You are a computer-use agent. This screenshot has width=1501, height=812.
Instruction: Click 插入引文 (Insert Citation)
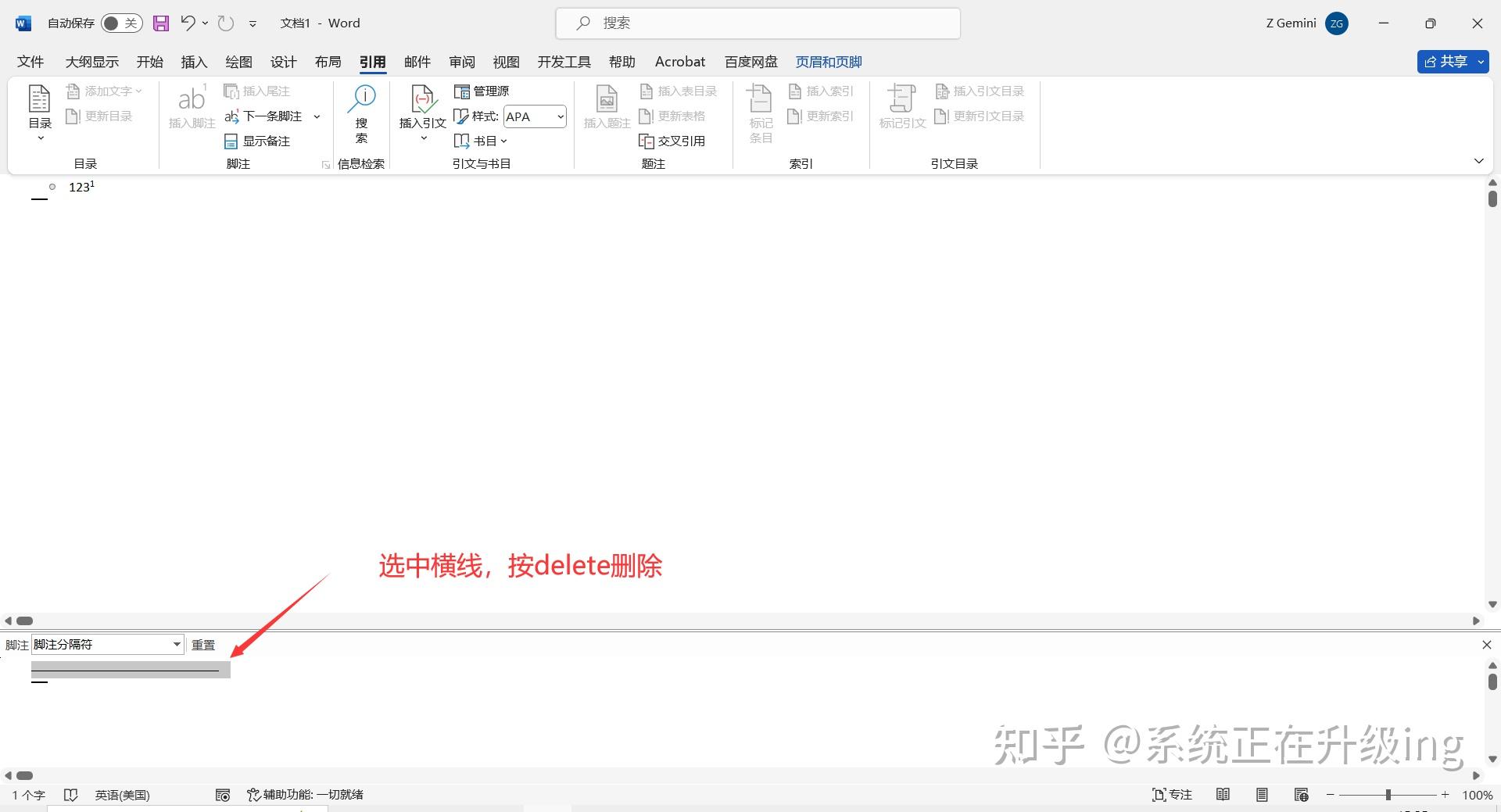tap(422, 113)
